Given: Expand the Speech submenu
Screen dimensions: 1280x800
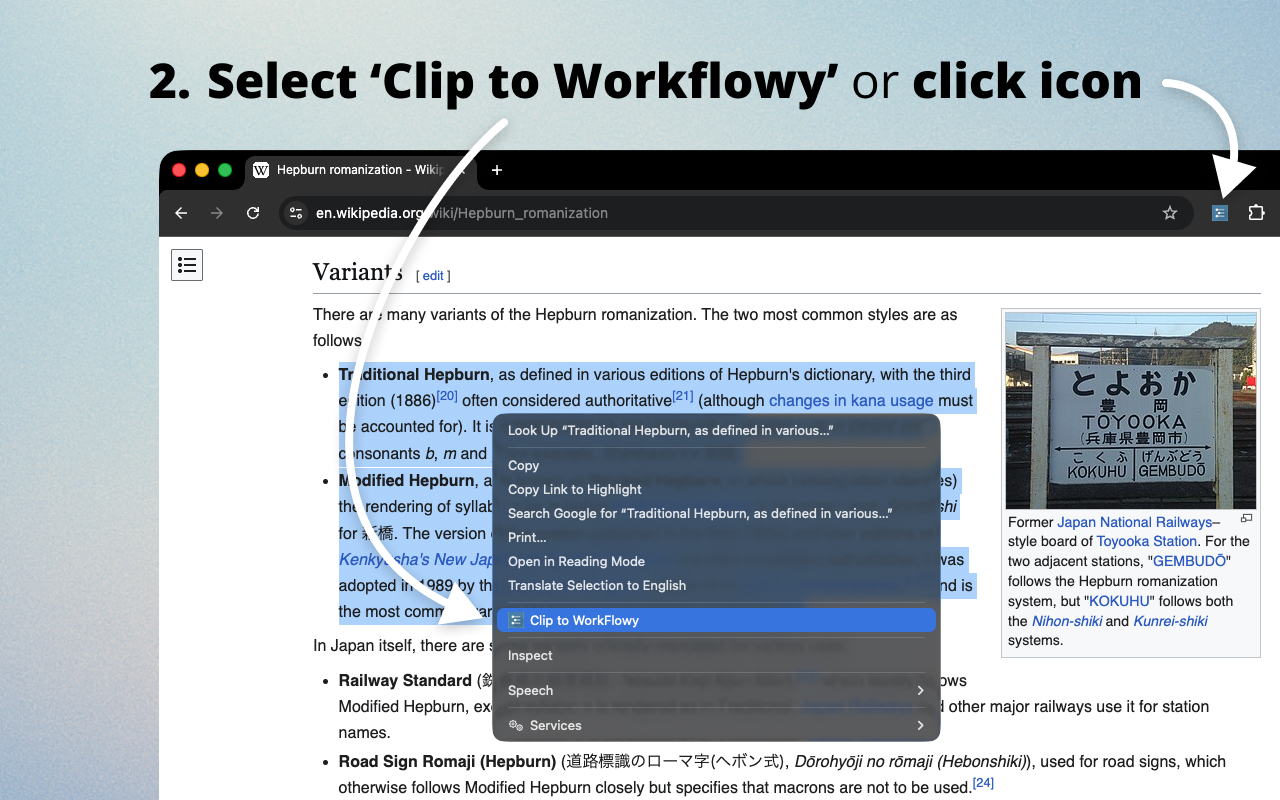Looking at the screenshot, I should pos(920,690).
